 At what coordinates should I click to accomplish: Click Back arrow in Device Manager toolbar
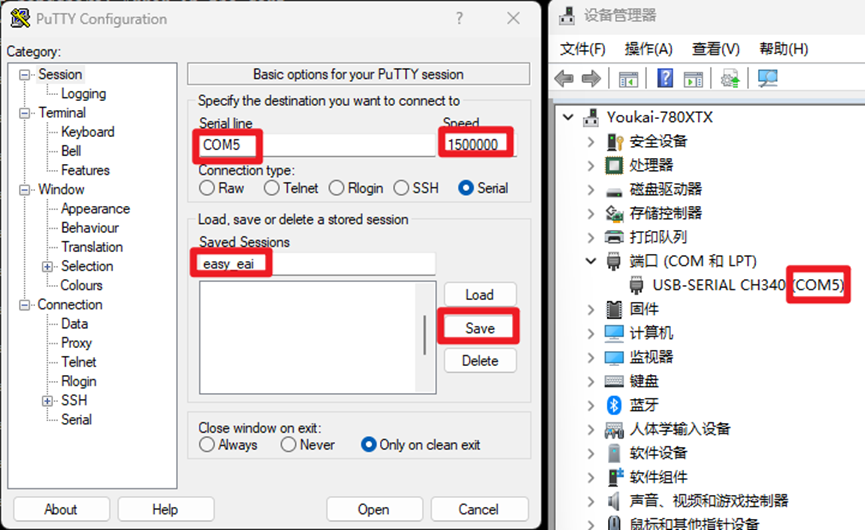pyautogui.click(x=564, y=78)
